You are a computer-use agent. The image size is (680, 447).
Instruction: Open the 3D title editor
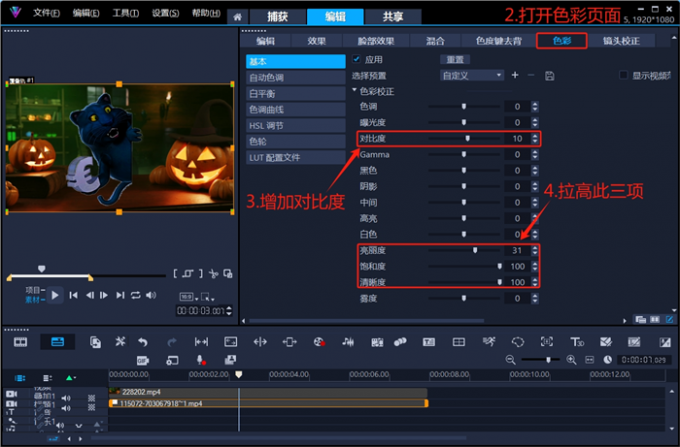coord(577,342)
